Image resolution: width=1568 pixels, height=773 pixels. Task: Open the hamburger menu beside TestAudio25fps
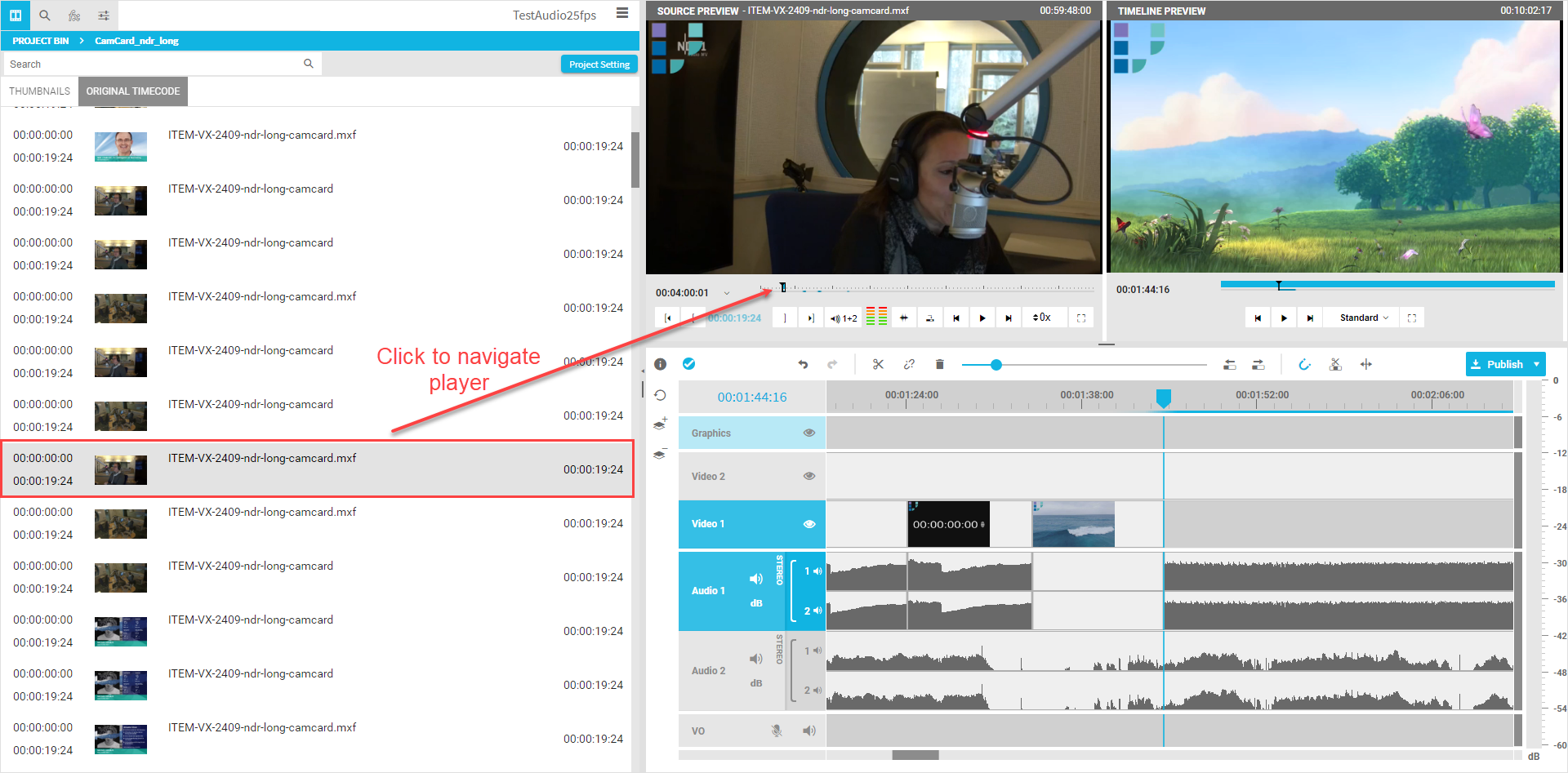[622, 14]
